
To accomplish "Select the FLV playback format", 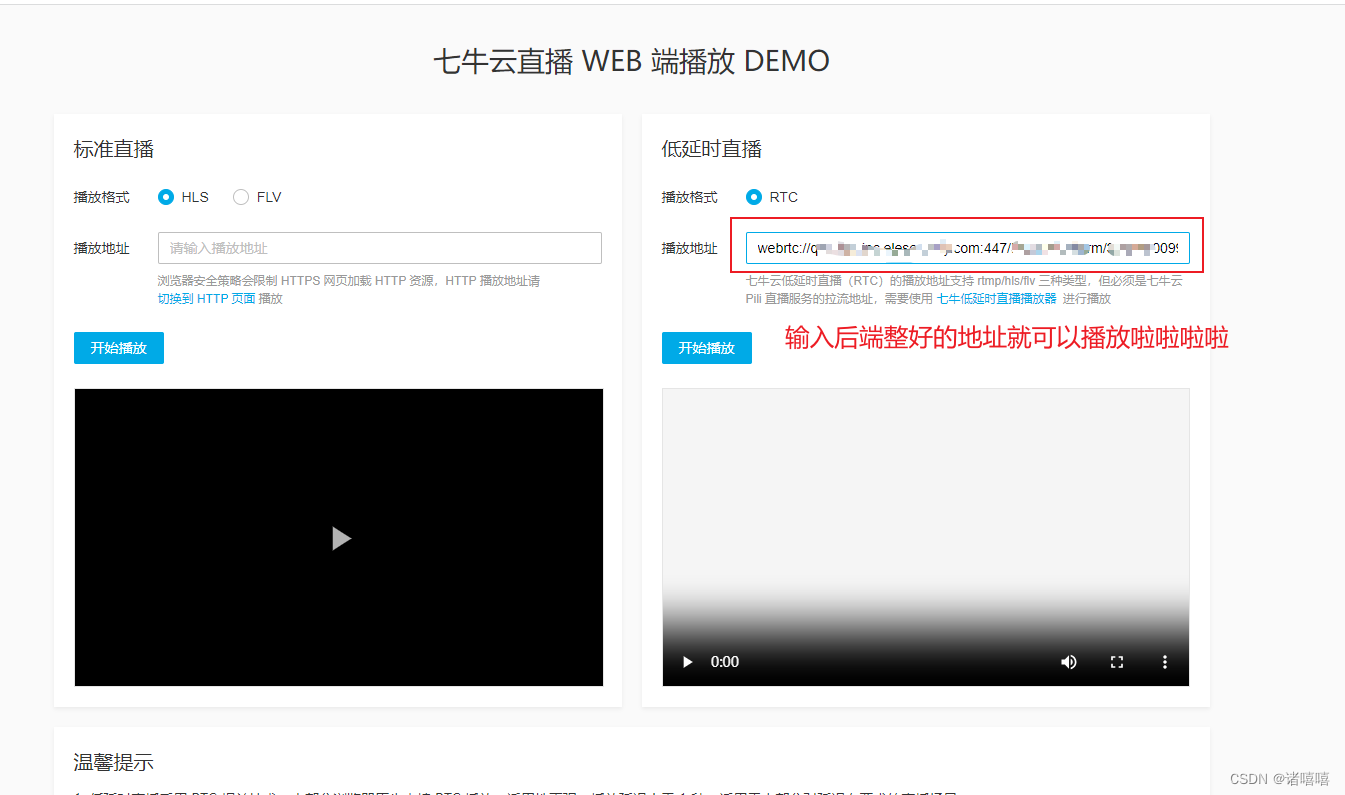I will (240, 197).
